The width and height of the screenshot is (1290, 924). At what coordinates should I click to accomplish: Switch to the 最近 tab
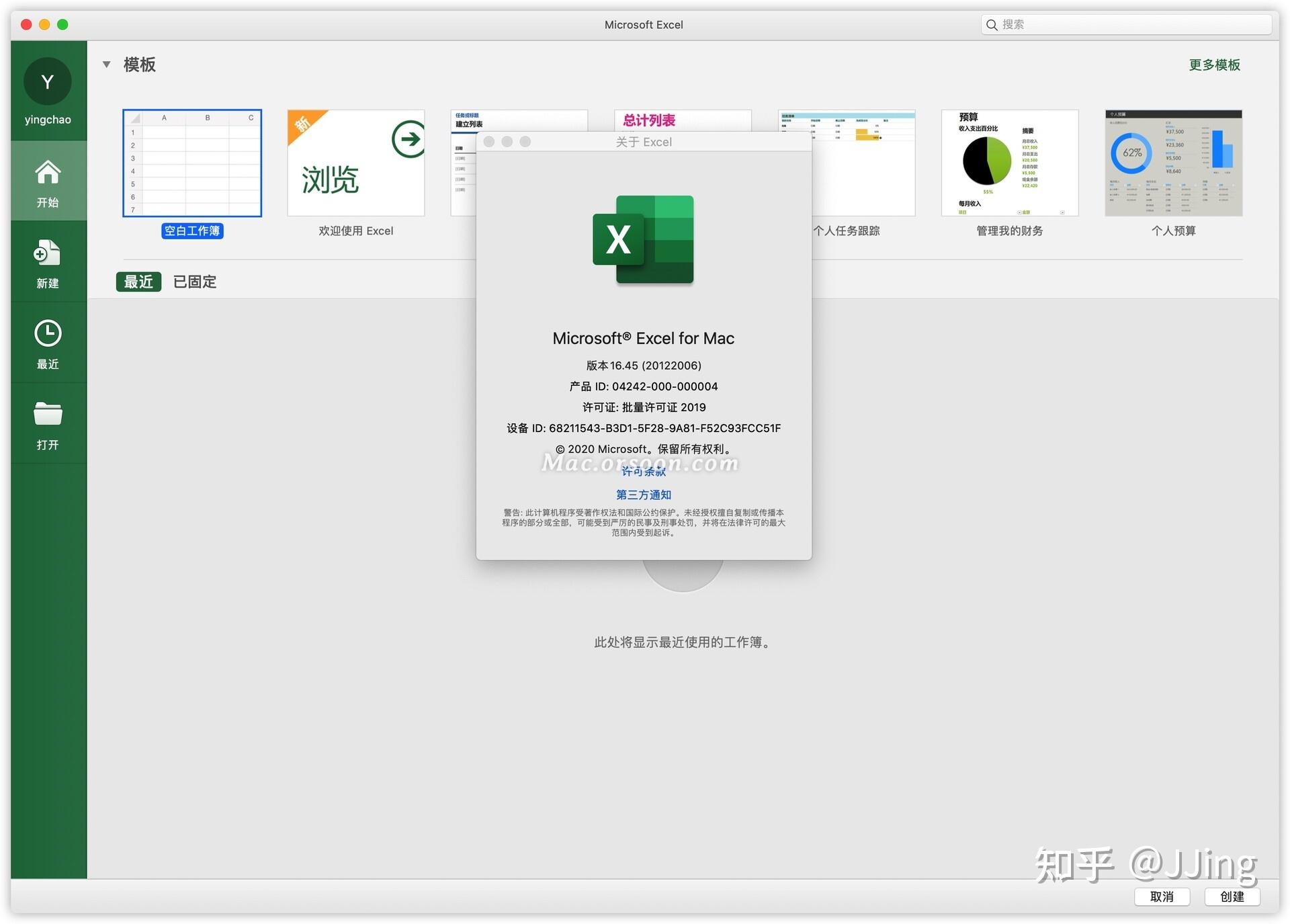click(x=138, y=282)
